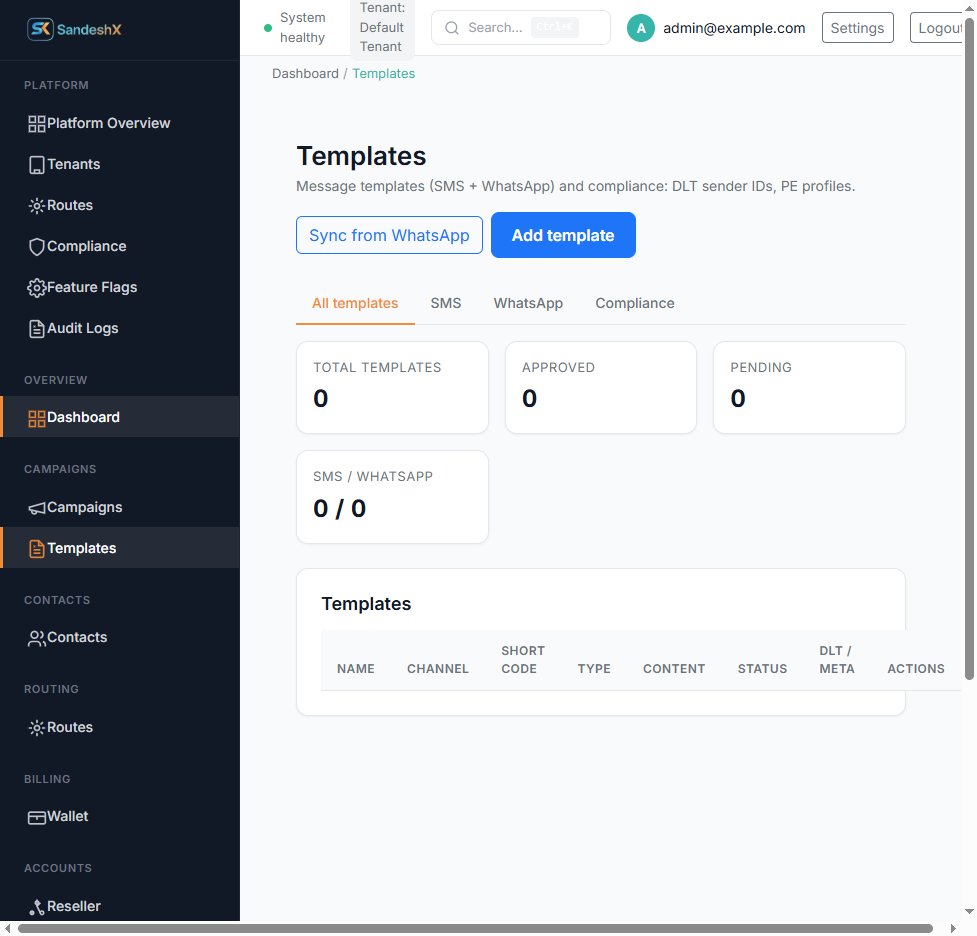Image resolution: width=977 pixels, height=936 pixels.
Task: Click the Feature Flags gear icon
Action: [37, 288]
